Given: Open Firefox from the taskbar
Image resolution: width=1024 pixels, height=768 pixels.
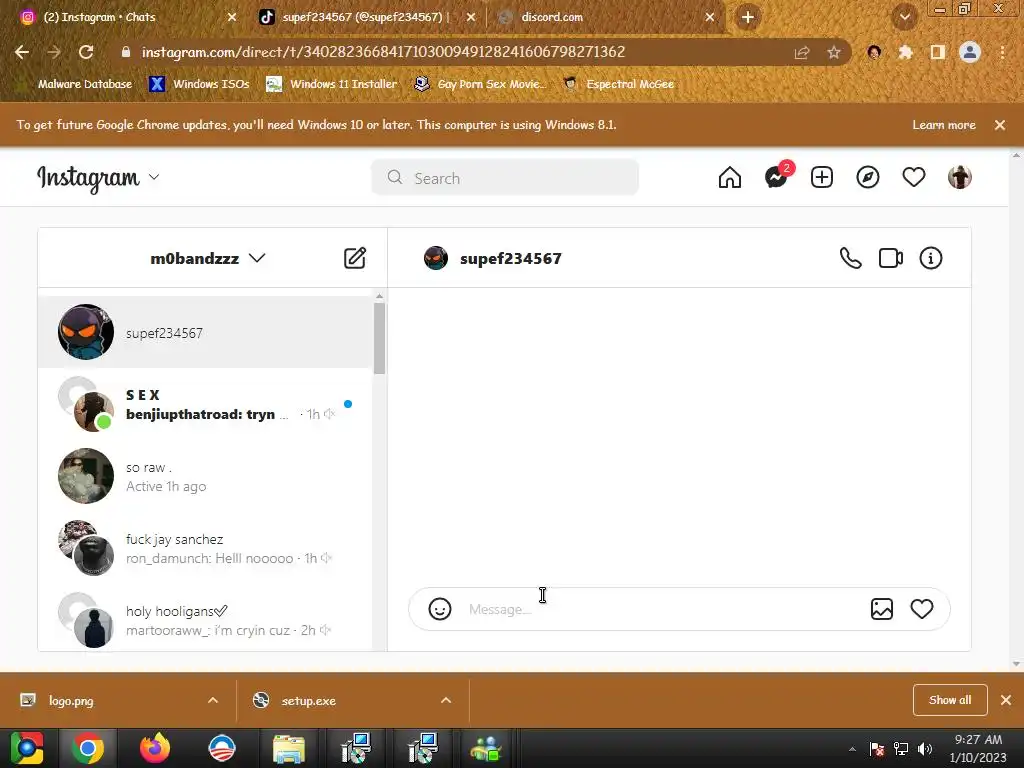Looking at the screenshot, I should pos(155,748).
